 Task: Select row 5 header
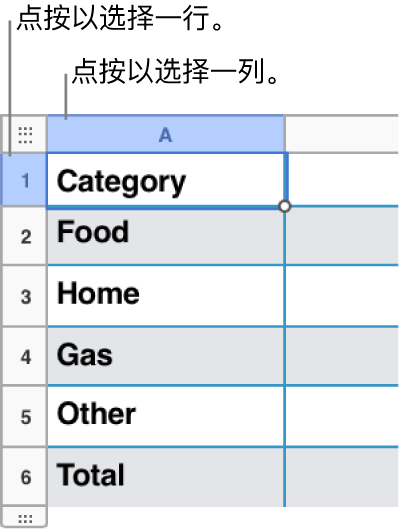pyautogui.click(x=25, y=417)
